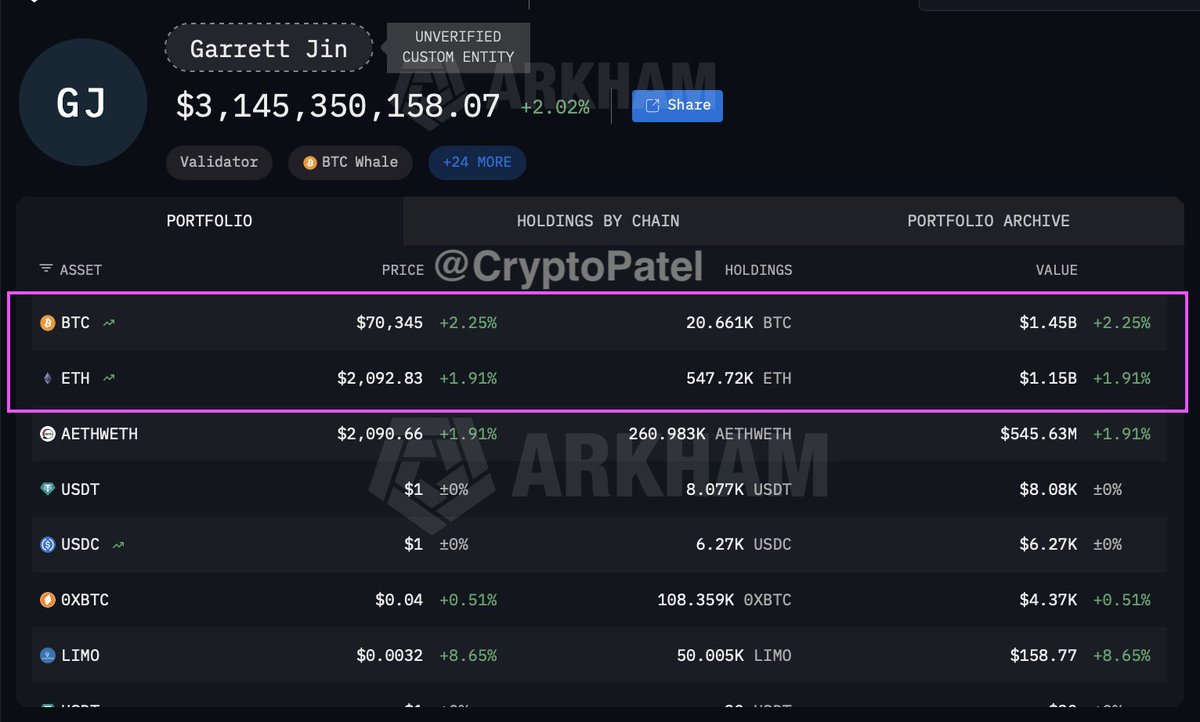
Task: Expand the +24 MORE tags list
Action: (477, 162)
